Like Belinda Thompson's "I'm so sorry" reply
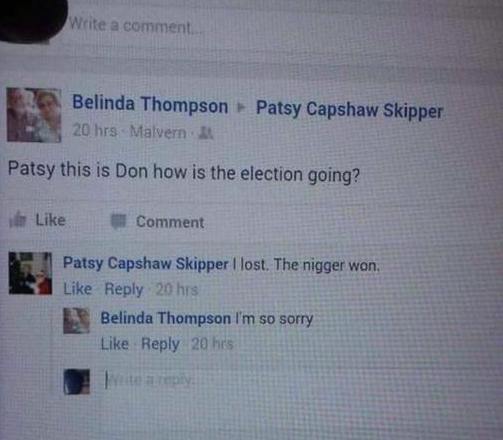Screen dimensions: 503x440 pos(115,343)
